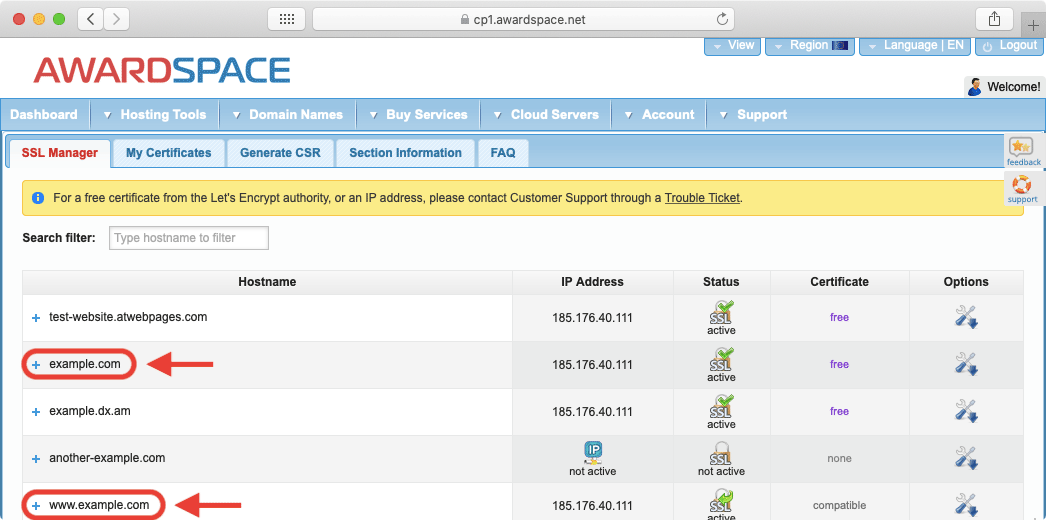Click the Trouble Ticket link
This screenshot has height=520, width=1046.
(x=702, y=198)
